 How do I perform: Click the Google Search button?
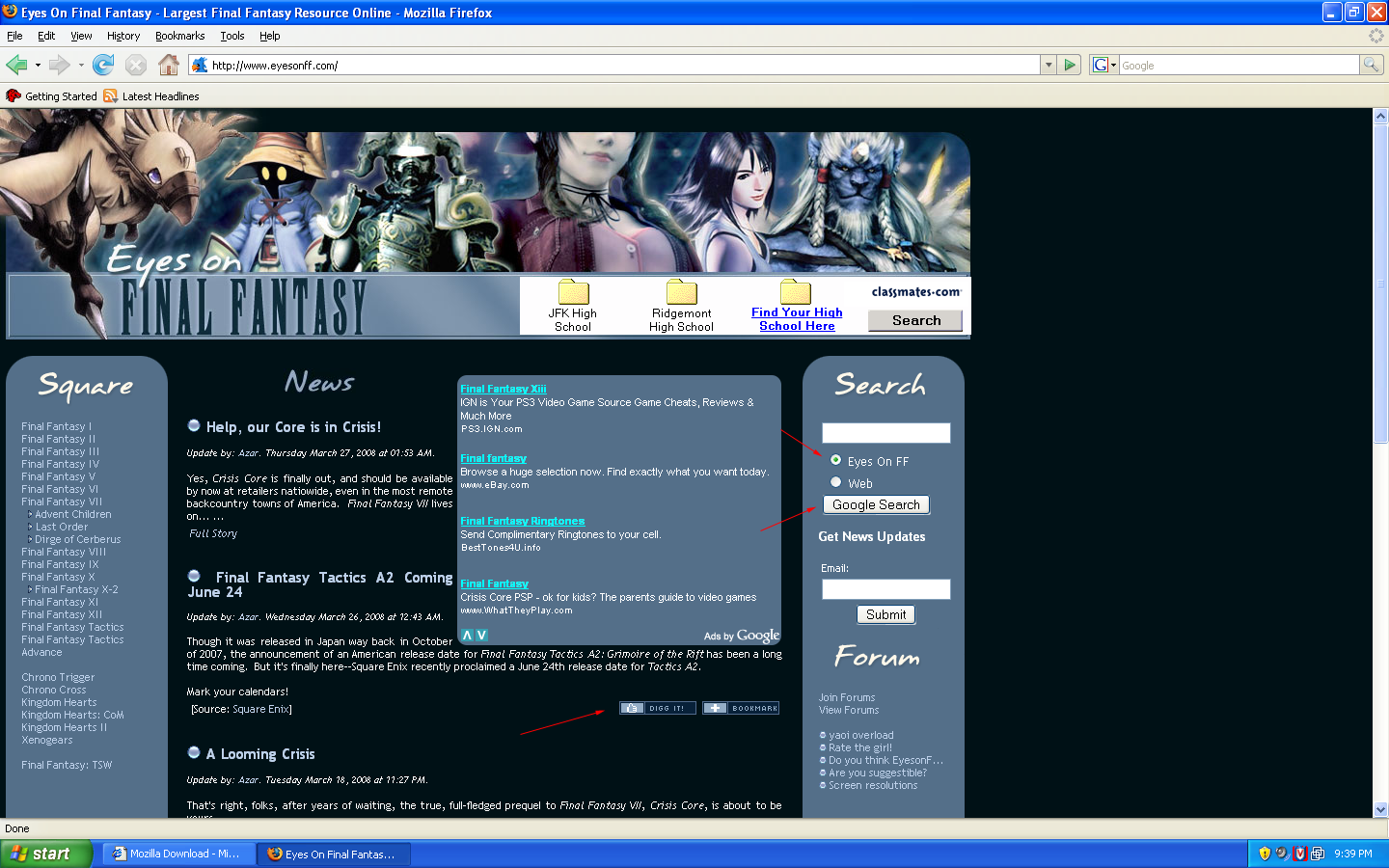pyautogui.click(x=876, y=504)
